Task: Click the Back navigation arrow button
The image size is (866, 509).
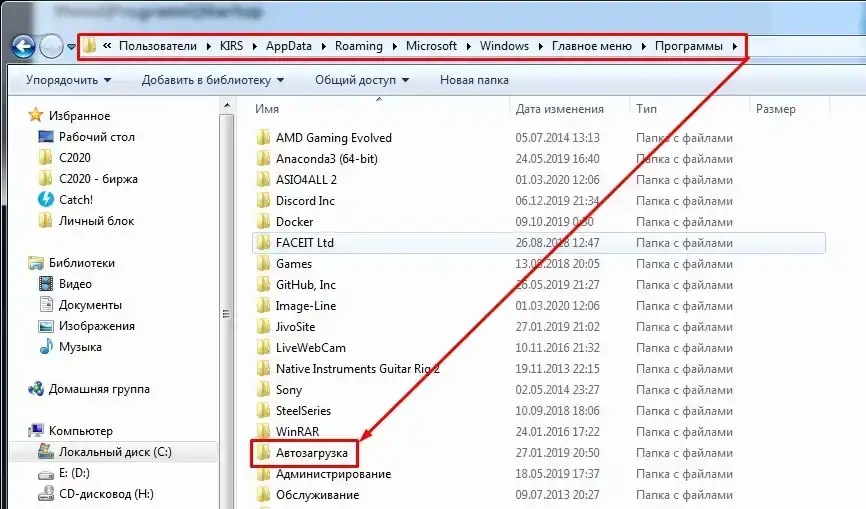Action: pos(23,46)
